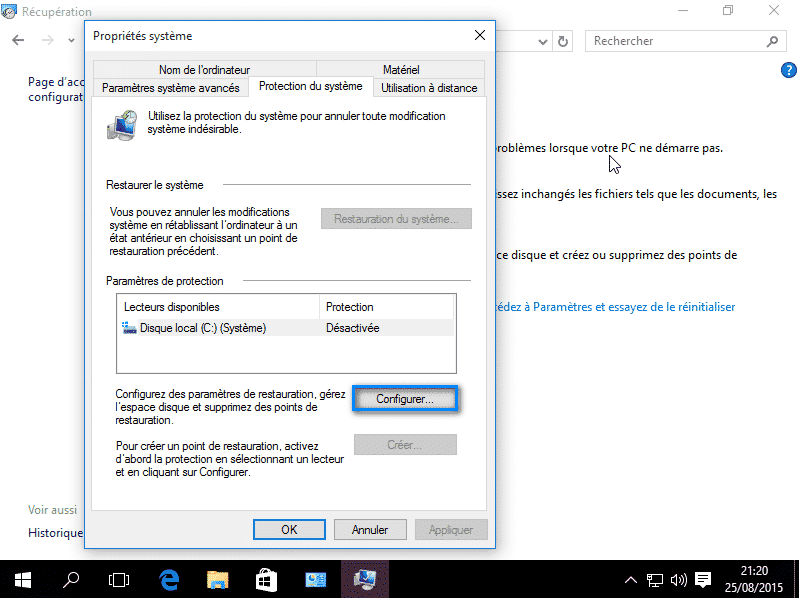Screen dimensions: 799x598
Task: Click the volume icon in system tray
Action: point(679,579)
